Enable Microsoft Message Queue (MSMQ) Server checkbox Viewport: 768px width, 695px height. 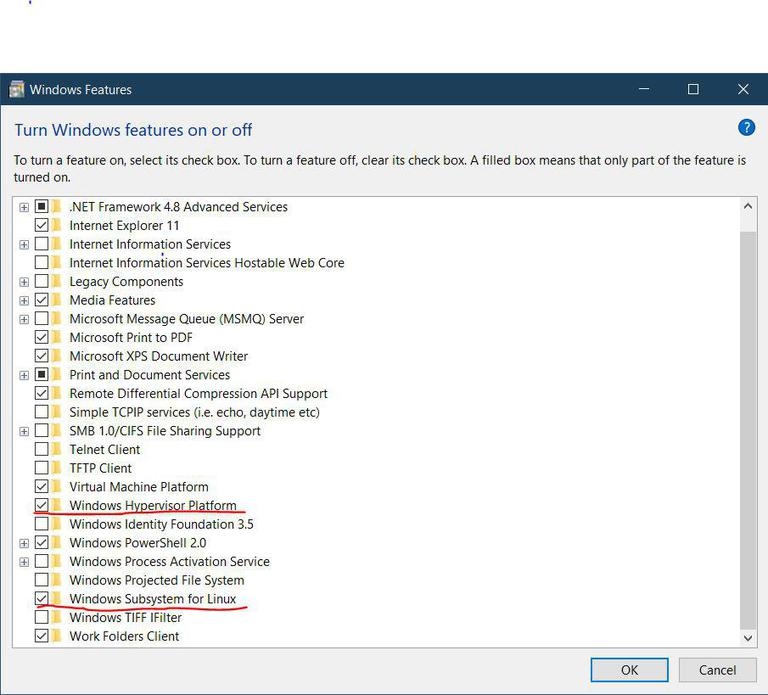click(x=42, y=318)
